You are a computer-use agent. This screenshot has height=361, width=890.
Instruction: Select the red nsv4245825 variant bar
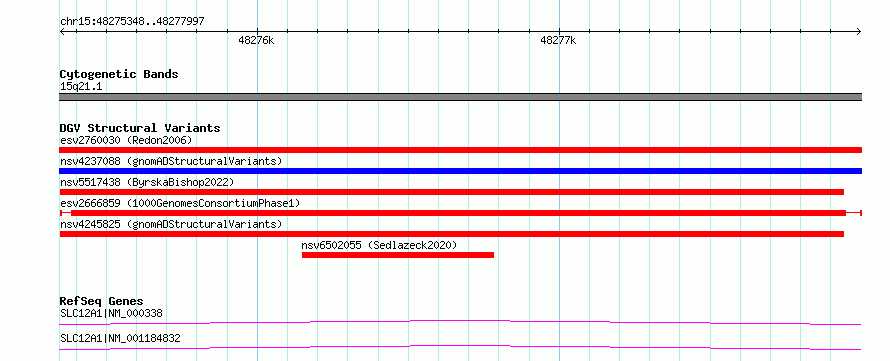tap(452, 234)
